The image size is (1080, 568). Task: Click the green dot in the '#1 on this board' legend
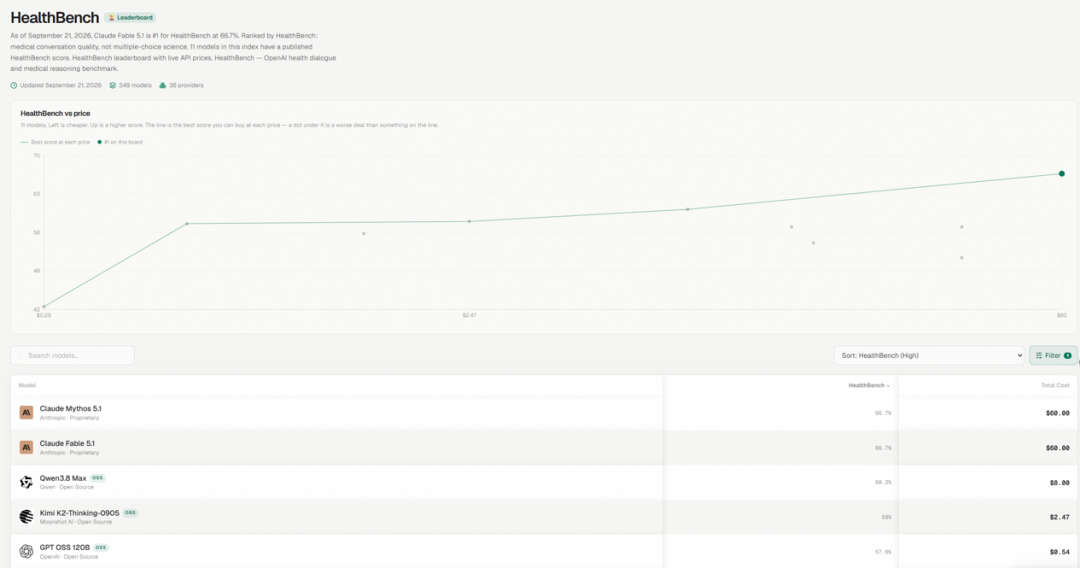point(99,142)
